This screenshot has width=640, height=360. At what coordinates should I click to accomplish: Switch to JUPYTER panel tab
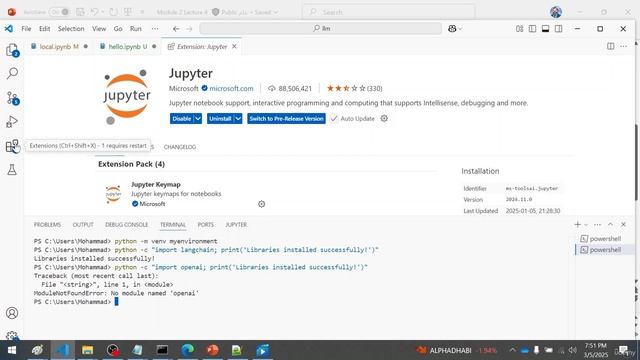[236, 224]
